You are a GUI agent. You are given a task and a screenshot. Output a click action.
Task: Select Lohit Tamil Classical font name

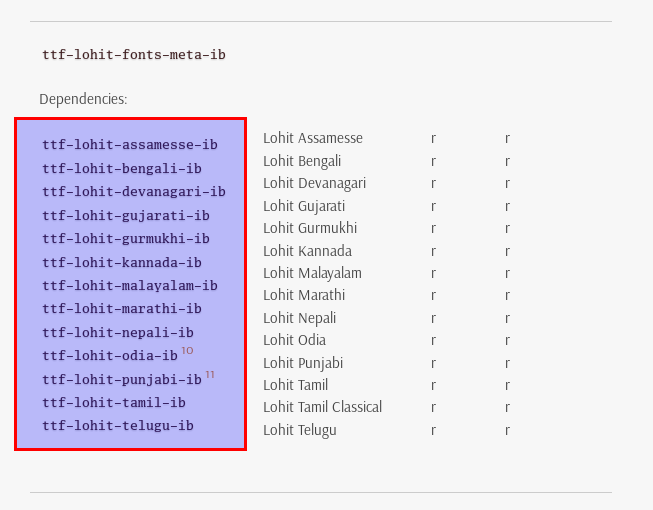pyautogui.click(x=322, y=407)
